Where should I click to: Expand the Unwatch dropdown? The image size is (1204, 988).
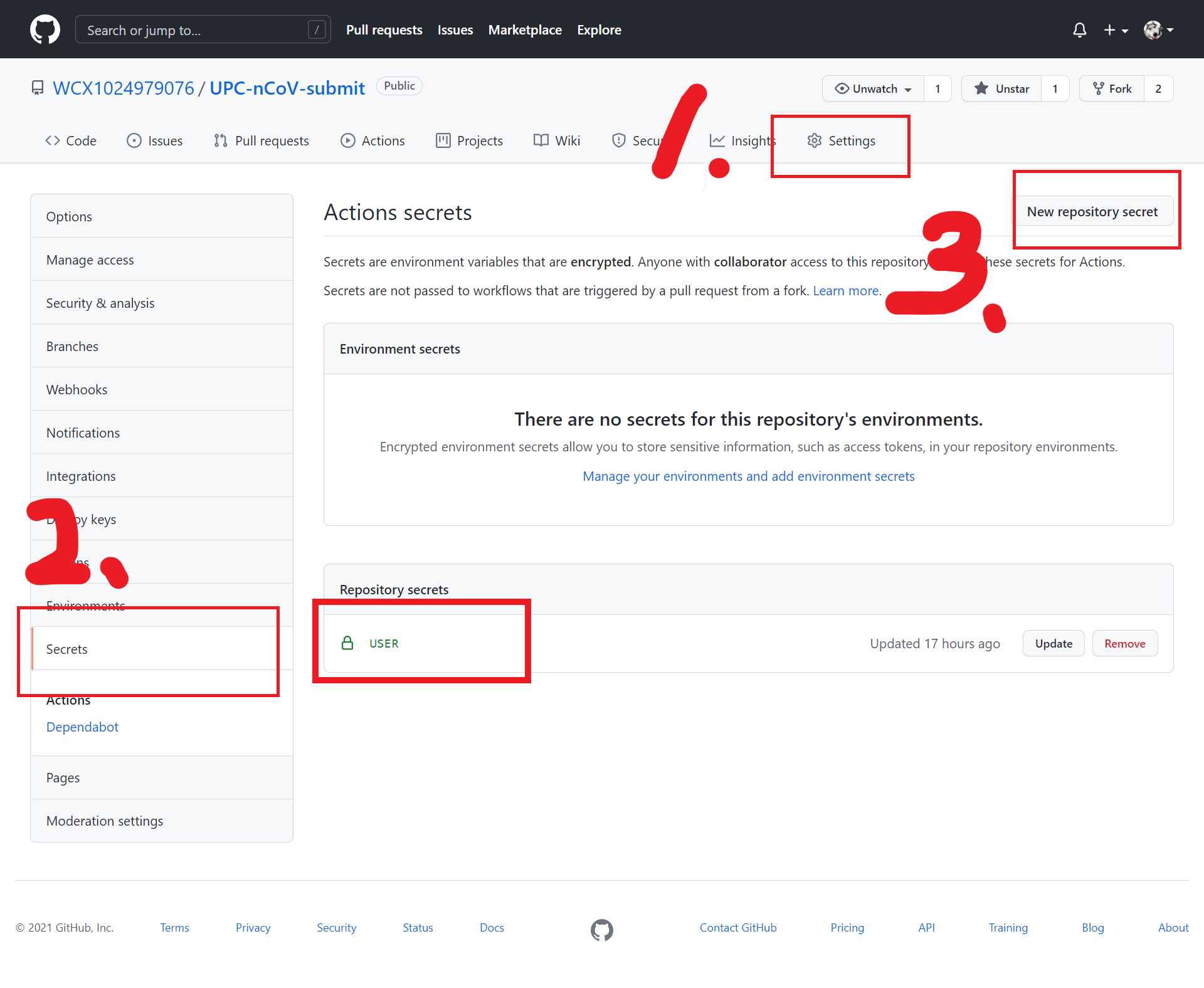click(x=873, y=88)
